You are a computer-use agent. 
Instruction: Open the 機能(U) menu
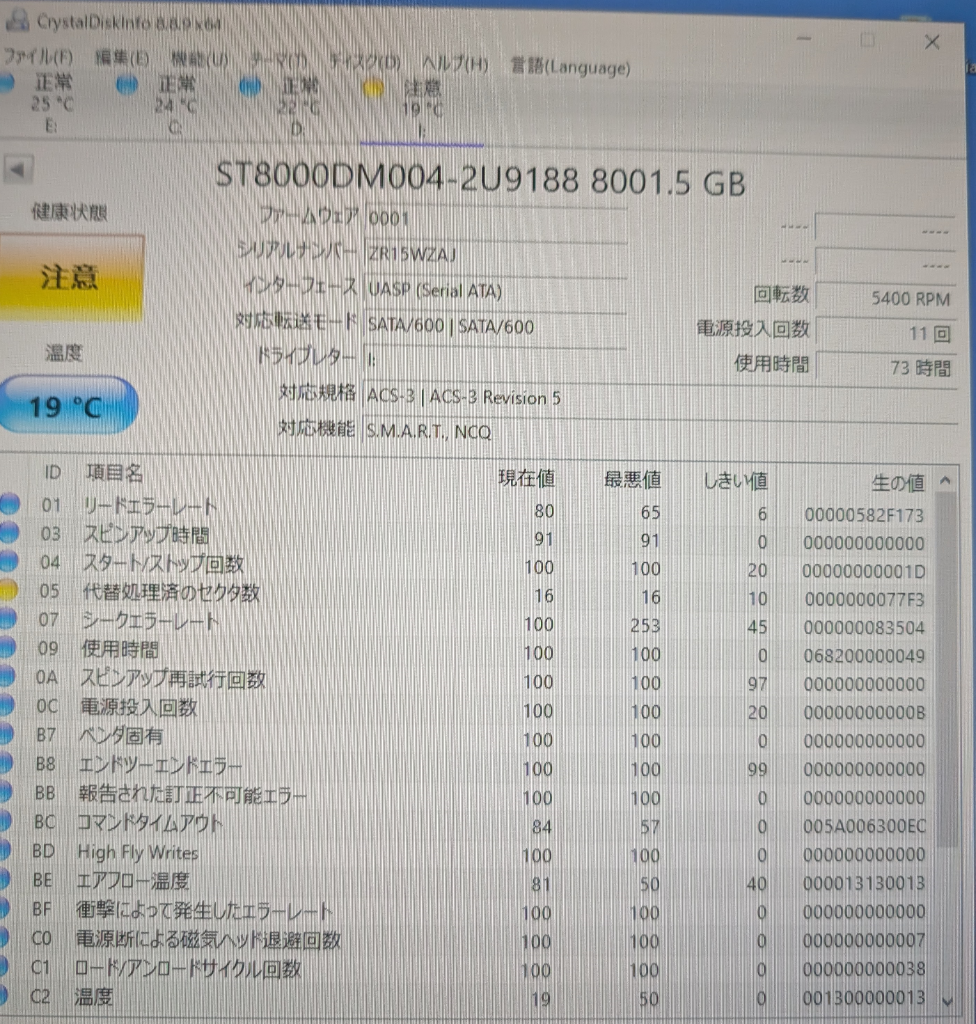(199, 59)
